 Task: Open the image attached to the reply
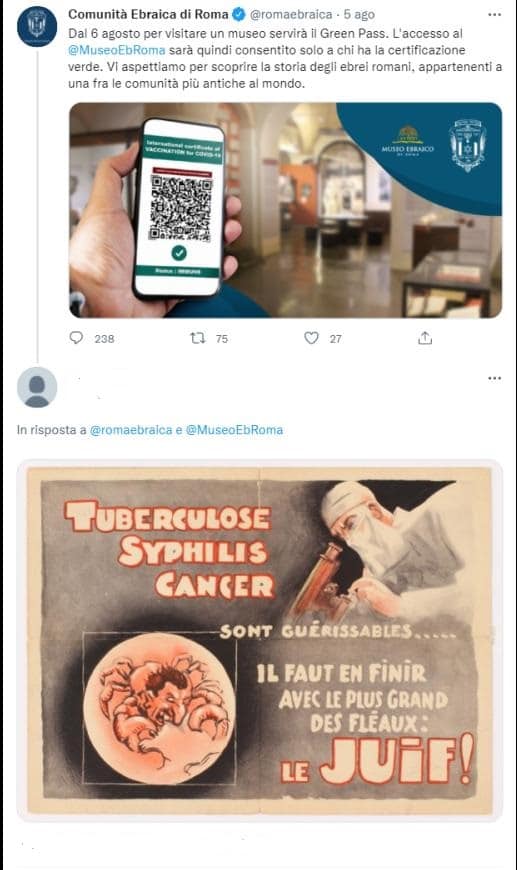tap(260, 640)
